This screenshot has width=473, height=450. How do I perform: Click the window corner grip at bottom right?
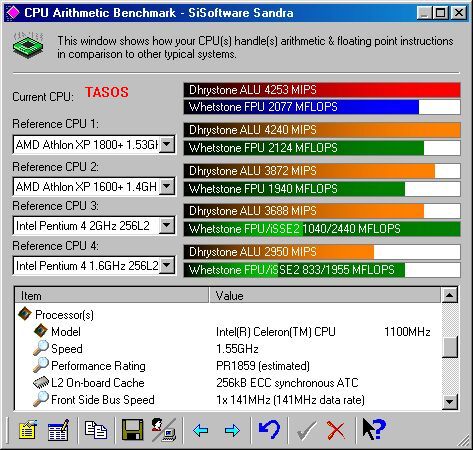[463, 440]
